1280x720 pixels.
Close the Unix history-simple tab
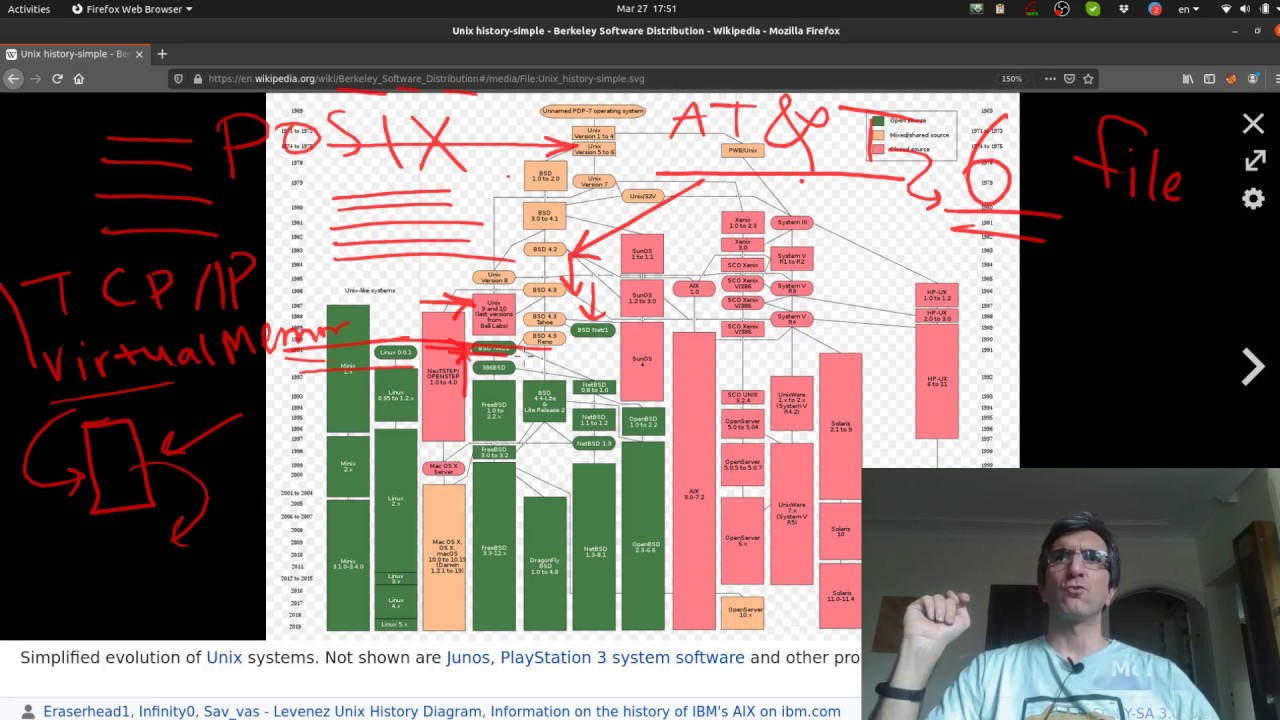coord(140,54)
